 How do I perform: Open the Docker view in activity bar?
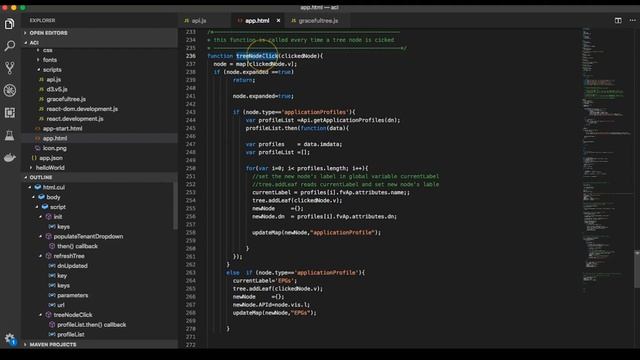click(10, 158)
